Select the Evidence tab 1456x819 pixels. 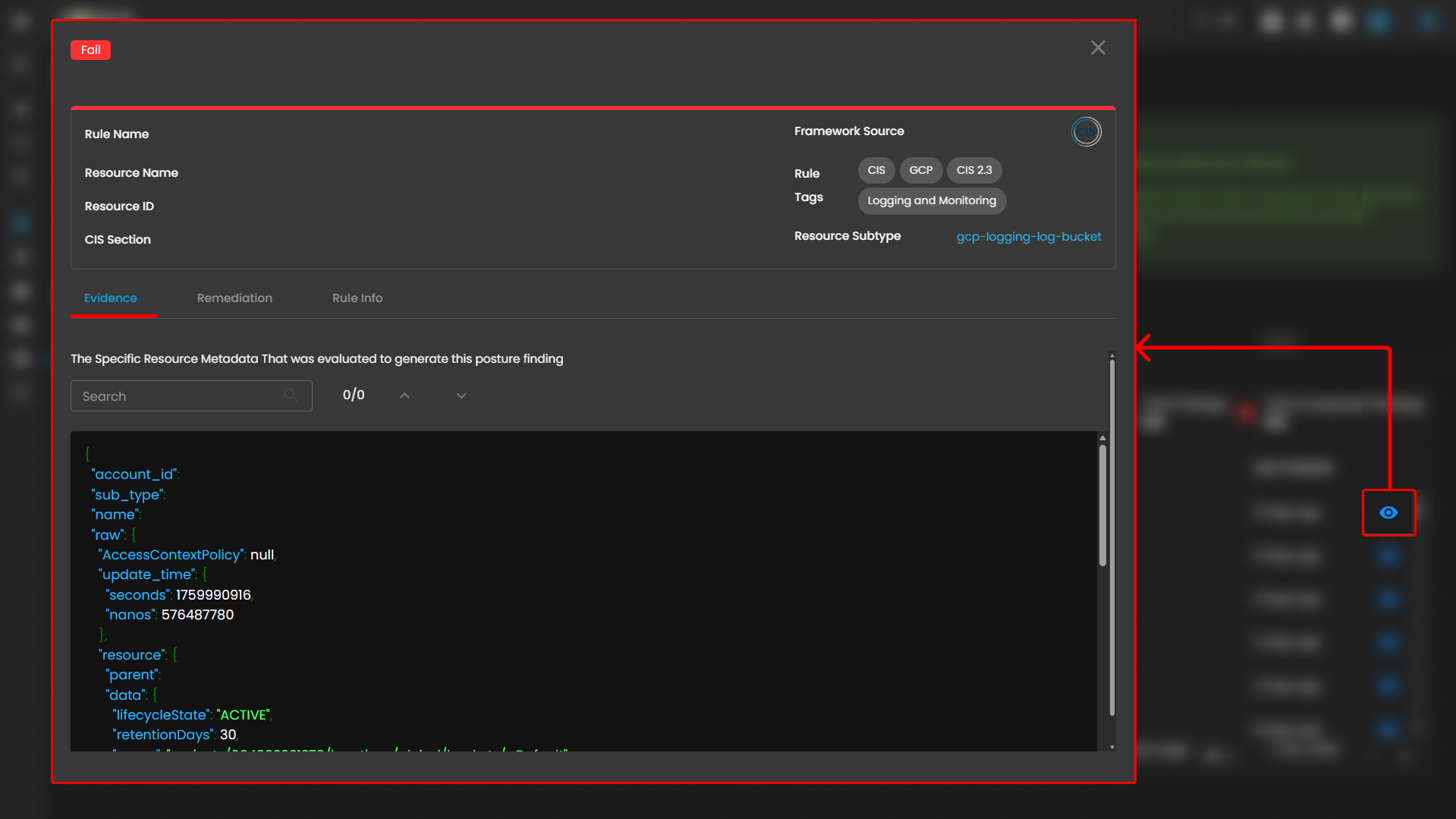pos(111,298)
